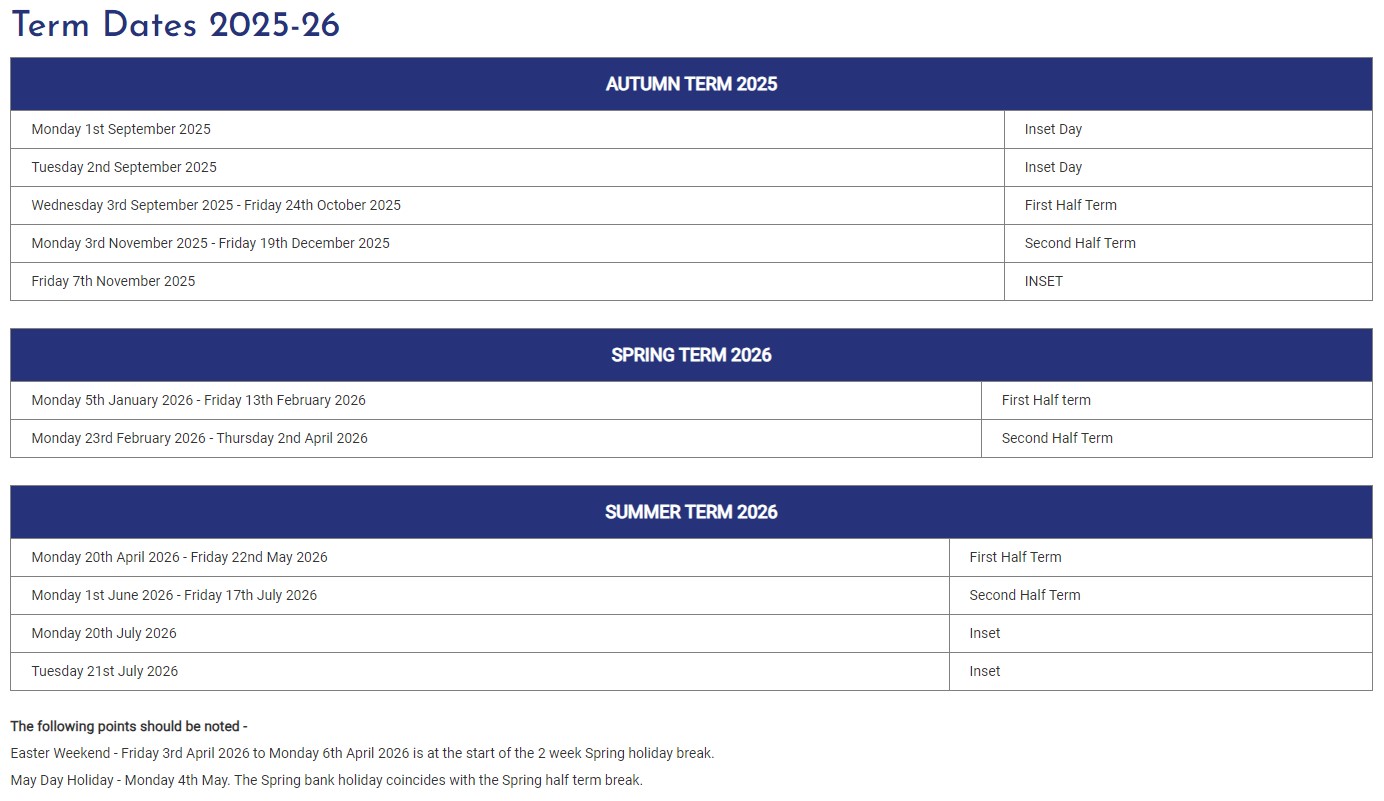Click the Easter Weekend note text
The image size is (1384, 801).
(362, 753)
